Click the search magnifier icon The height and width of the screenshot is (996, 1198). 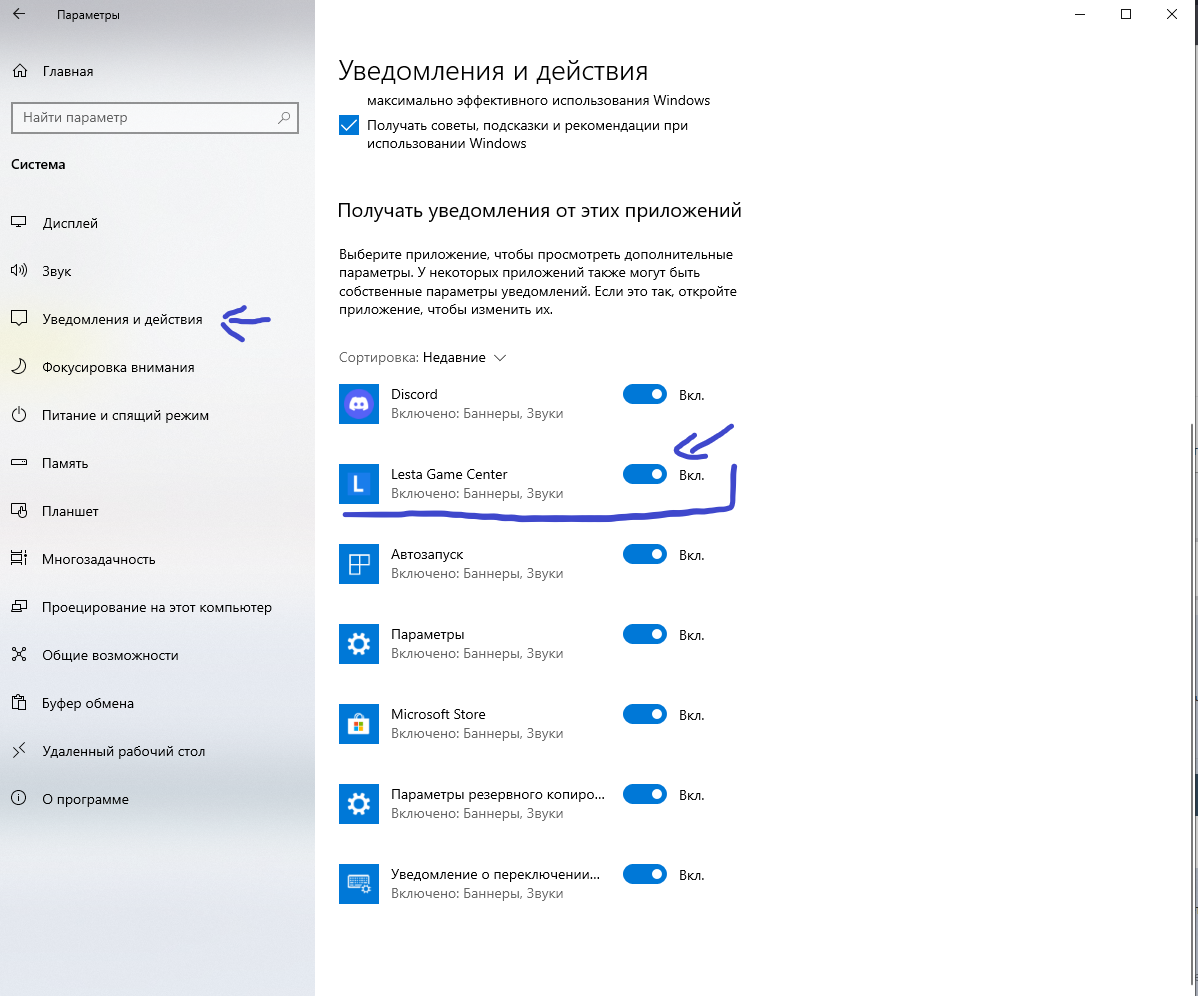pos(283,118)
